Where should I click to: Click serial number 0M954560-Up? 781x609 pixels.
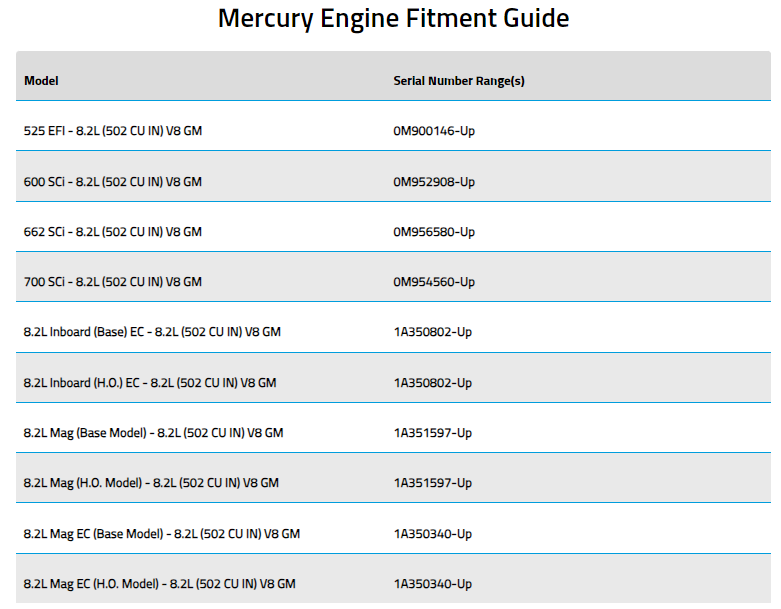pos(434,282)
